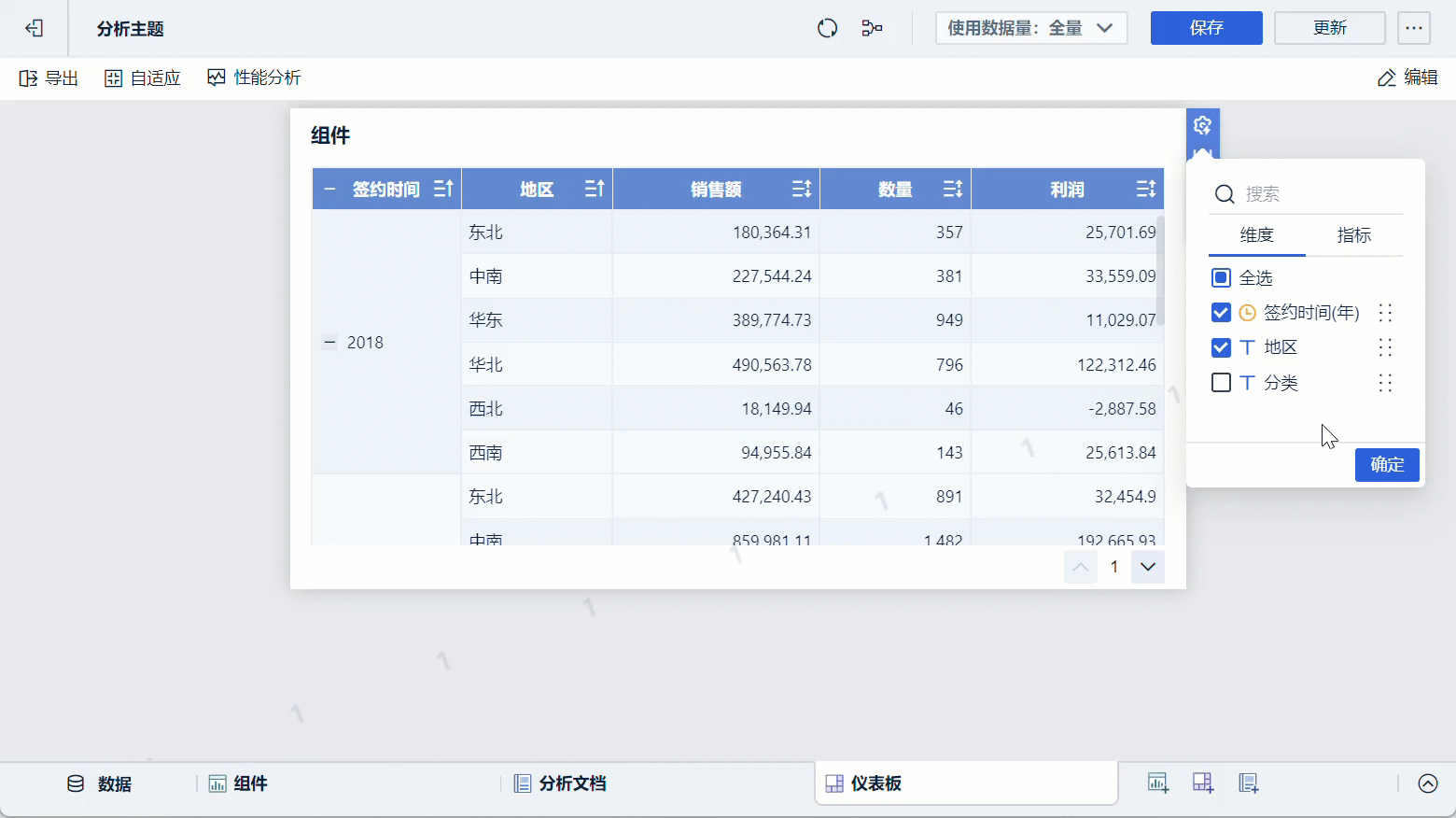The height and width of the screenshot is (818, 1456).
Task: Click the component settings gear icon
Action: pos(1202,125)
